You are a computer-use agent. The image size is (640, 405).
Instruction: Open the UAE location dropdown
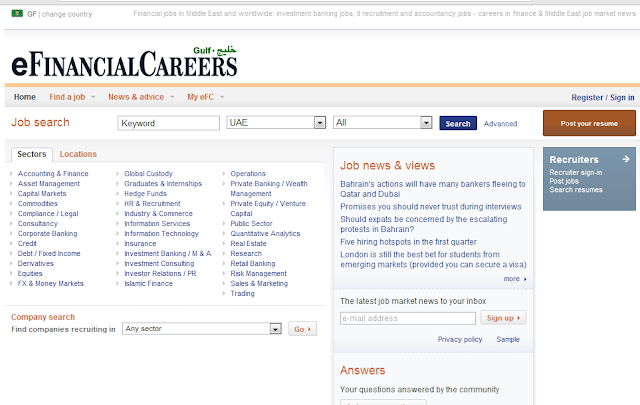(x=276, y=122)
